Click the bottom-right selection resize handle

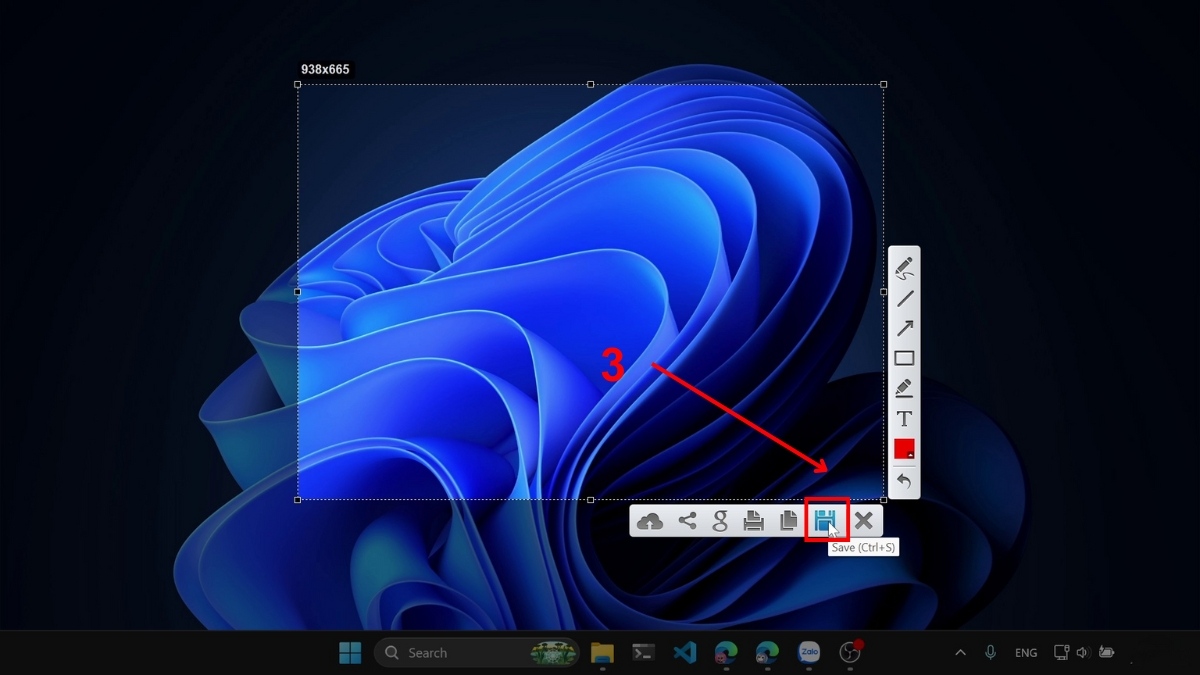pos(883,499)
